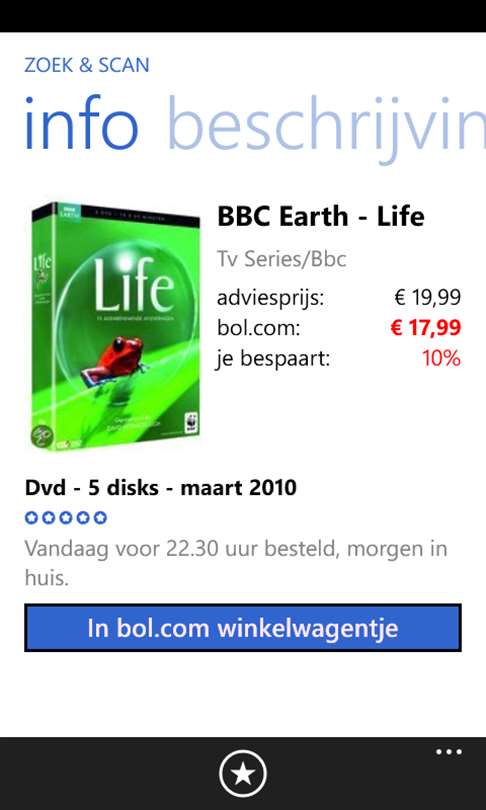Tap the Tv Series/Bbc subtitle

click(x=281, y=259)
